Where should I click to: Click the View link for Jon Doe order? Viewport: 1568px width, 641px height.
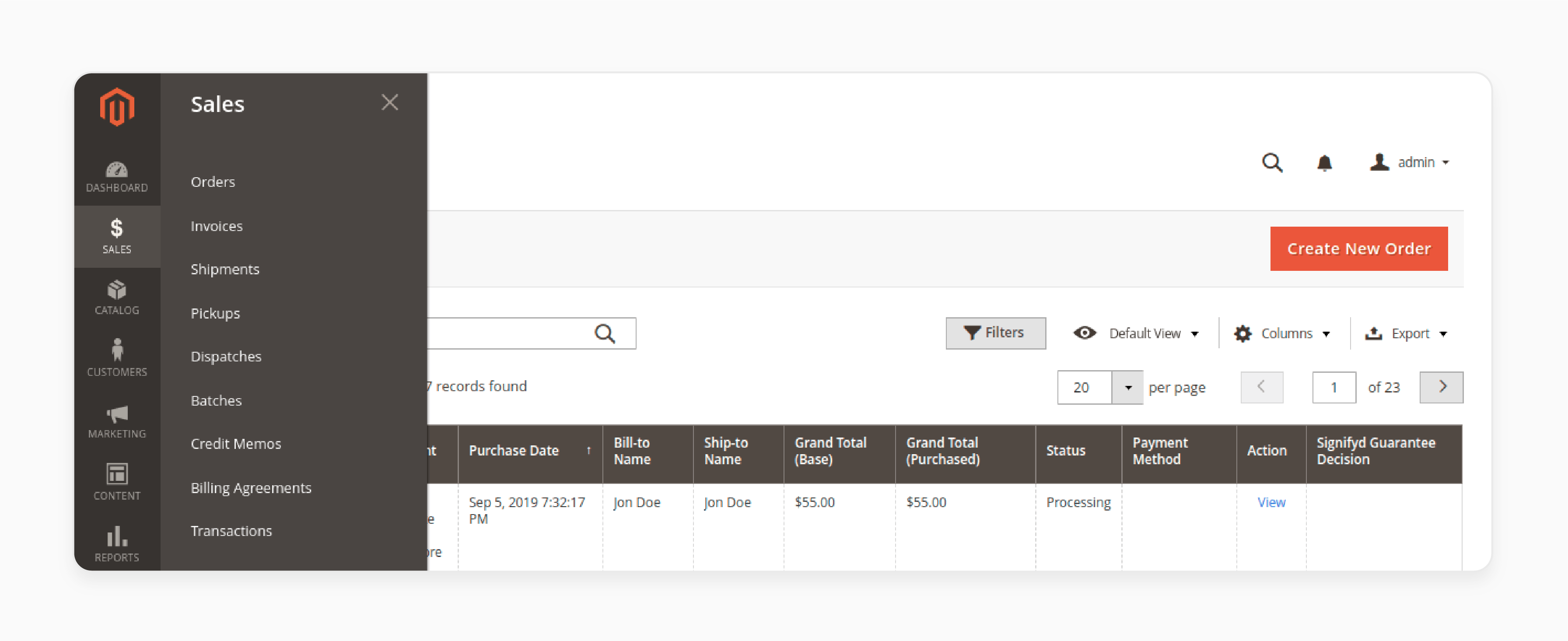pos(1271,502)
